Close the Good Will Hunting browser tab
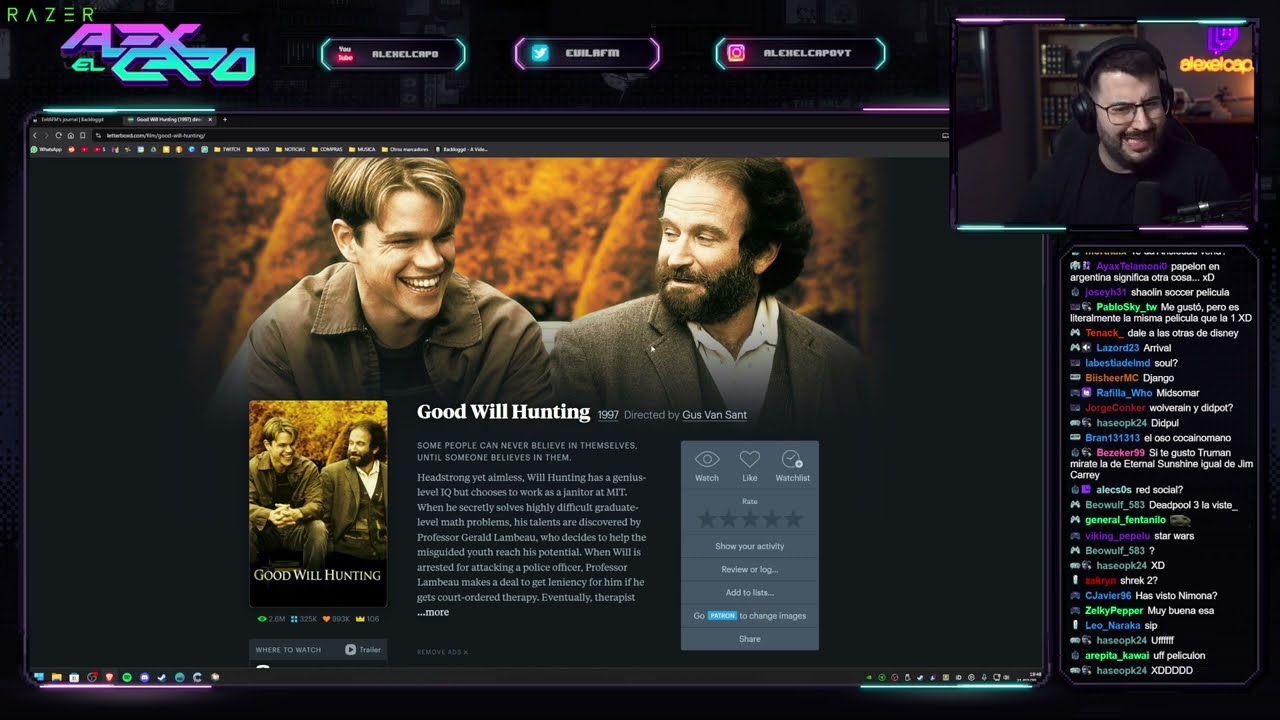The width and height of the screenshot is (1280, 720). [210, 120]
